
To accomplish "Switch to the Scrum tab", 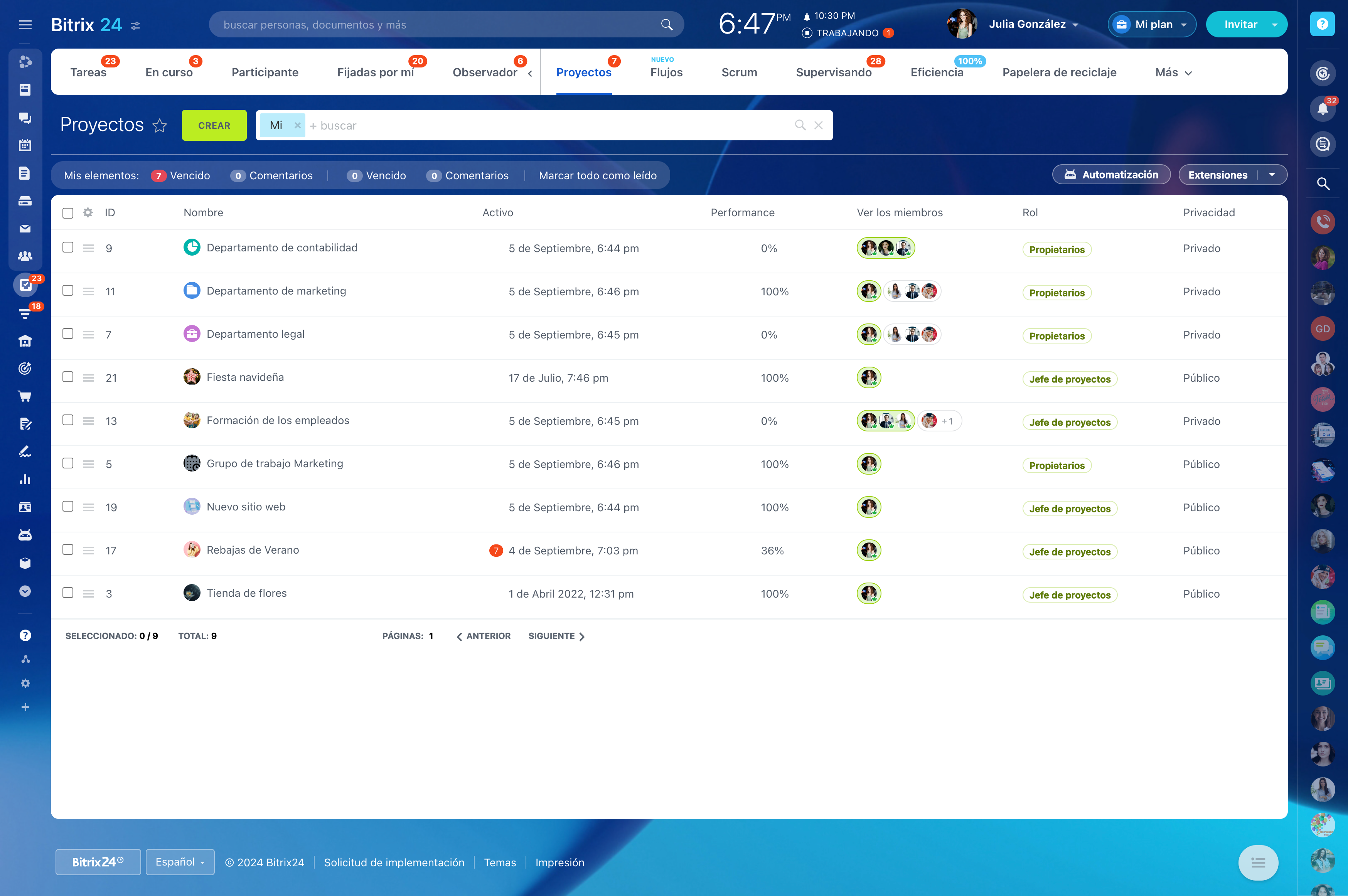I will [x=739, y=72].
